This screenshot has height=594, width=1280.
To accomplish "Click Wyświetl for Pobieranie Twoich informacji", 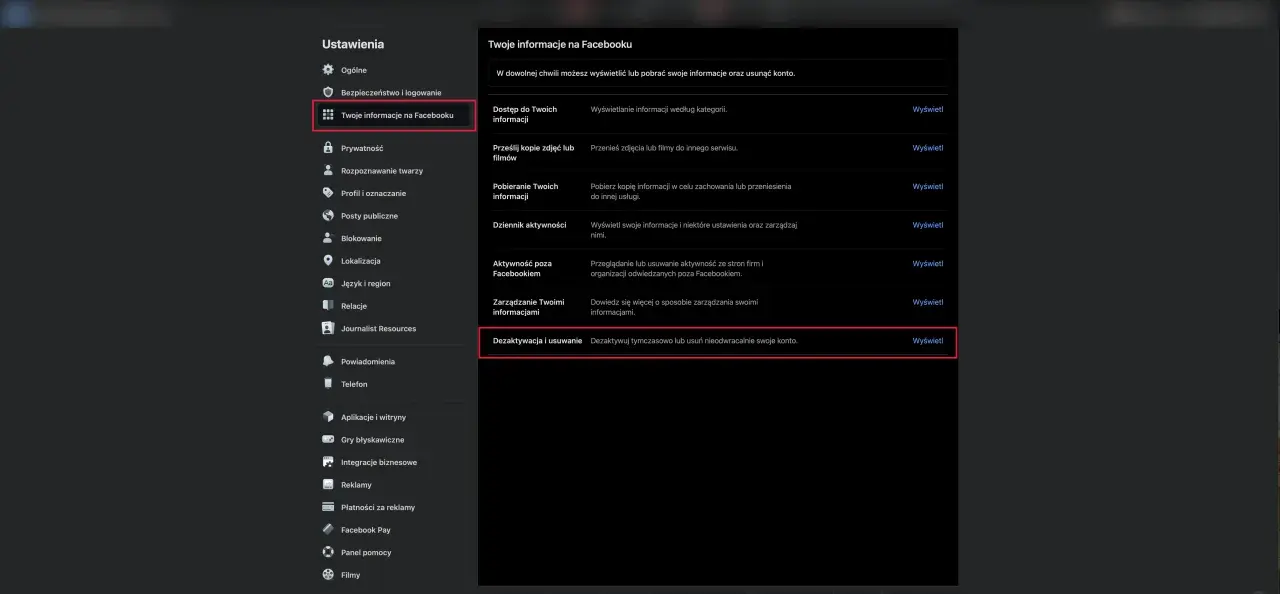I will (928, 186).
